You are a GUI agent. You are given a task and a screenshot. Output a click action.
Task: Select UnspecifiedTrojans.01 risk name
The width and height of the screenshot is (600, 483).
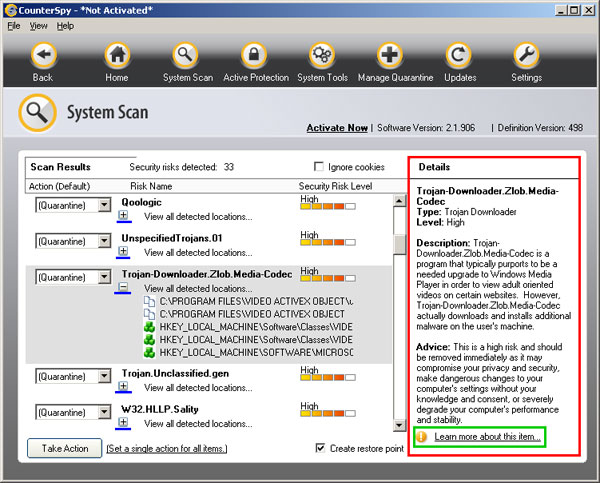tap(172, 238)
